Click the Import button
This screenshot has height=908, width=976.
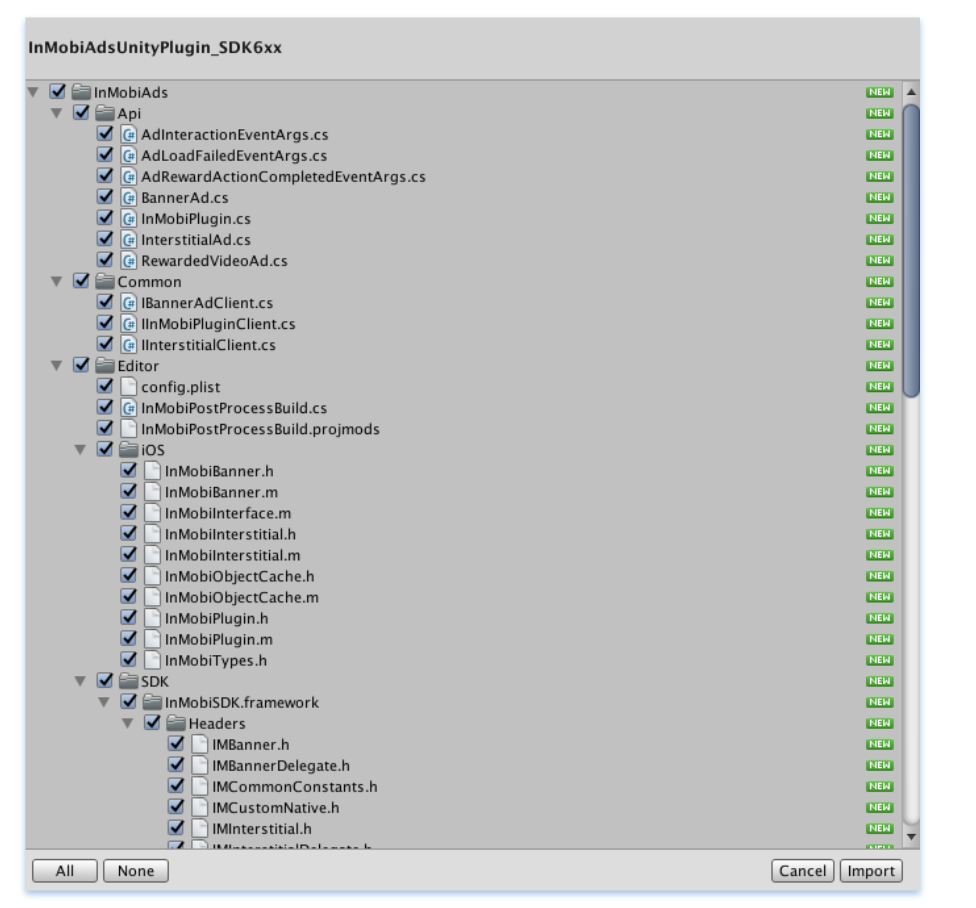[x=871, y=871]
